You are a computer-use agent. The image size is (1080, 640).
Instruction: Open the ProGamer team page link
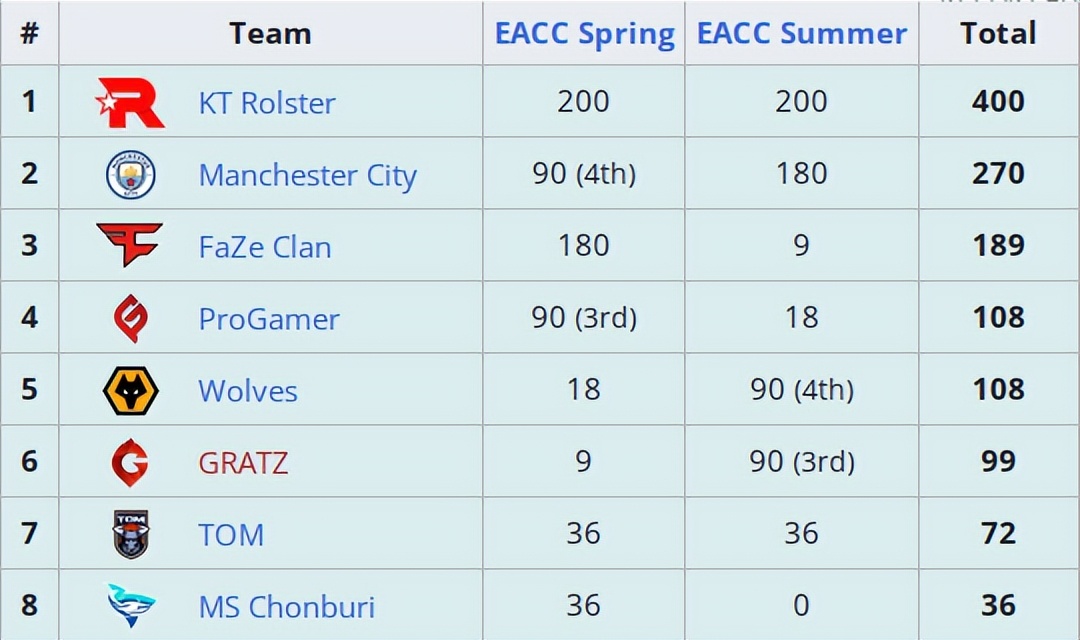click(x=269, y=319)
